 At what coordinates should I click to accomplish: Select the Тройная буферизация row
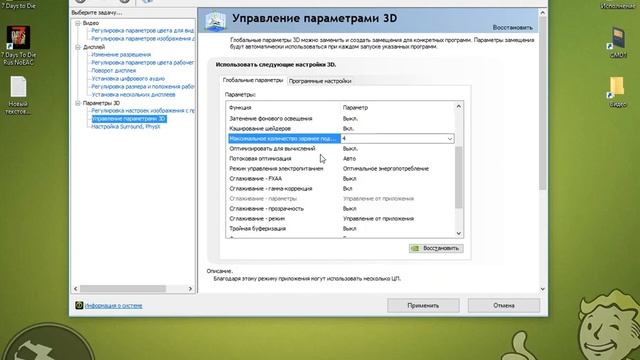[341, 229]
